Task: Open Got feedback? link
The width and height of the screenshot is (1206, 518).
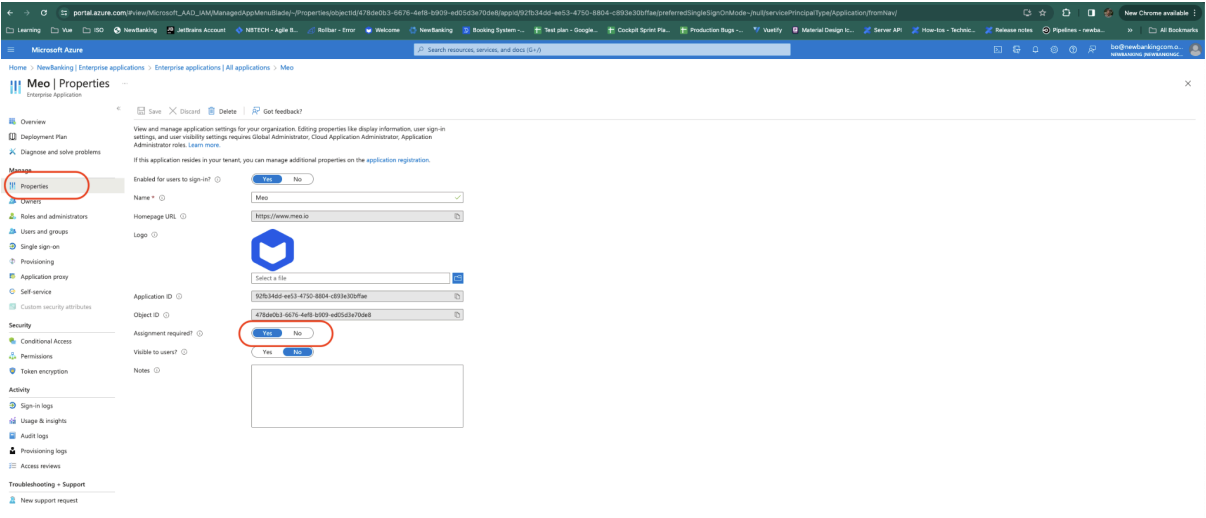Action: point(277,111)
